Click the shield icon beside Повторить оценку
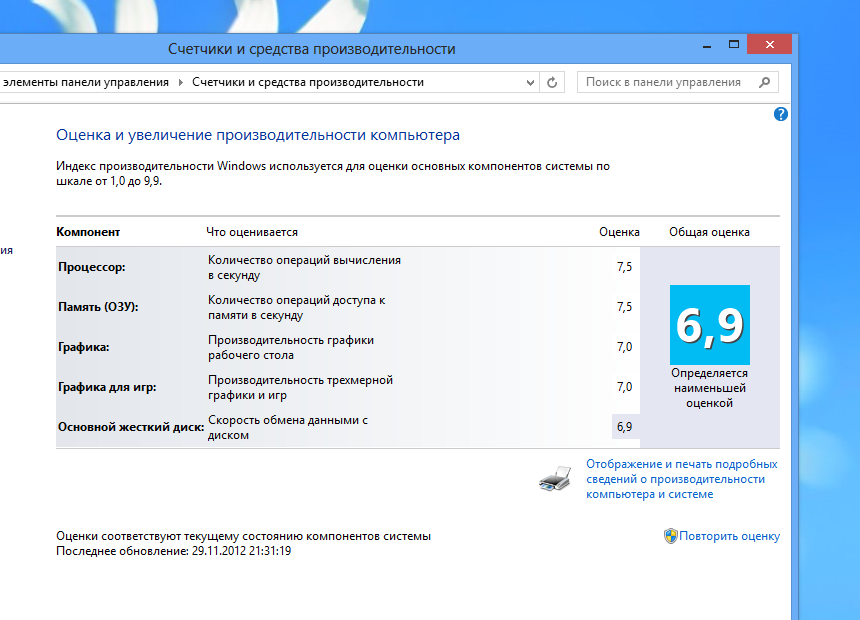 point(670,536)
